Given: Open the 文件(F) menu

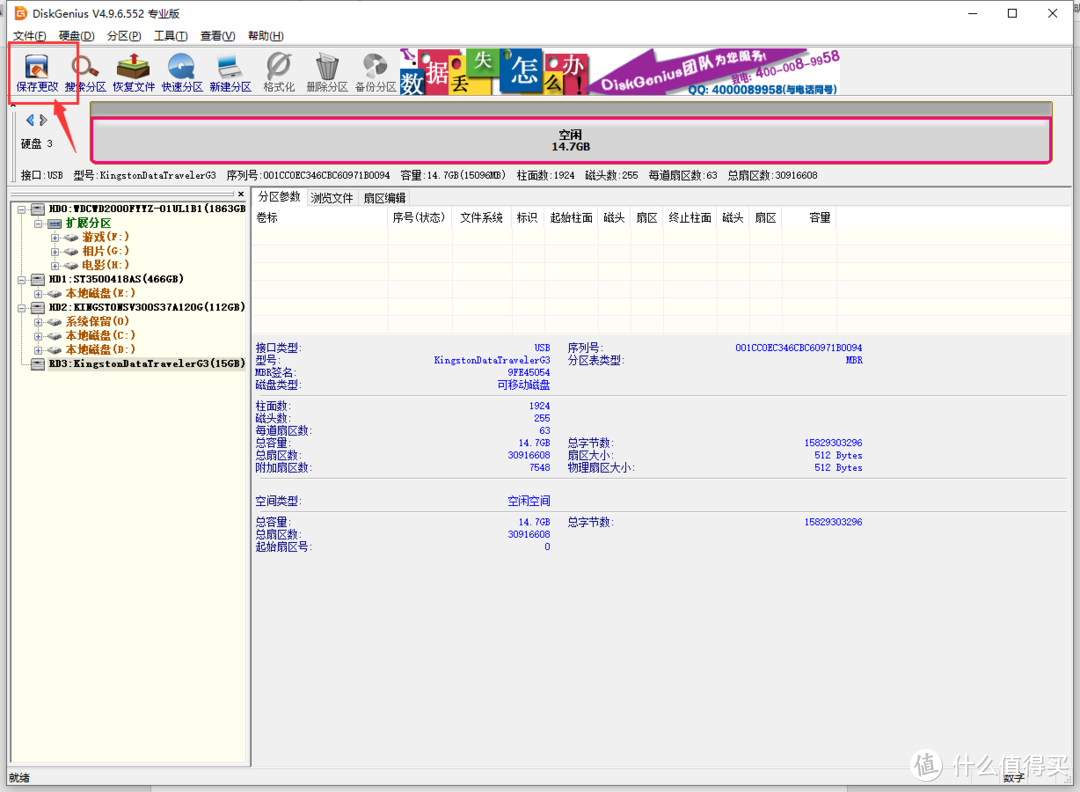Looking at the screenshot, I should click(x=29, y=36).
